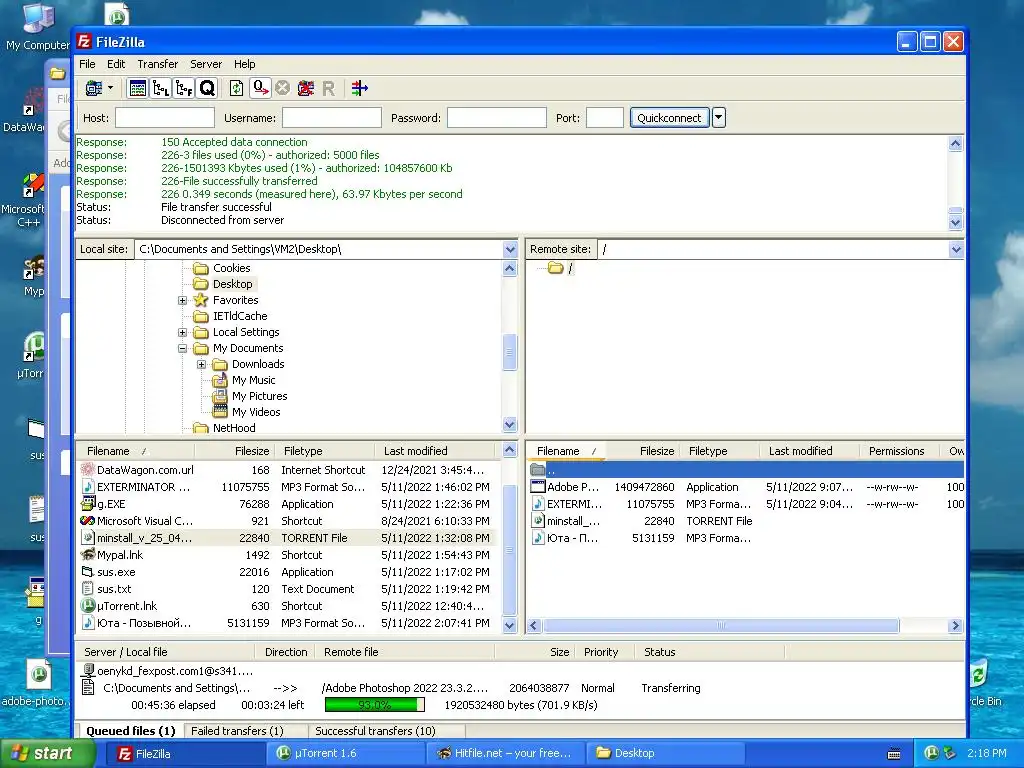The image size is (1024, 768).
Task: Select µTorrent.lnk icon in local list
Action: [x=88, y=606]
